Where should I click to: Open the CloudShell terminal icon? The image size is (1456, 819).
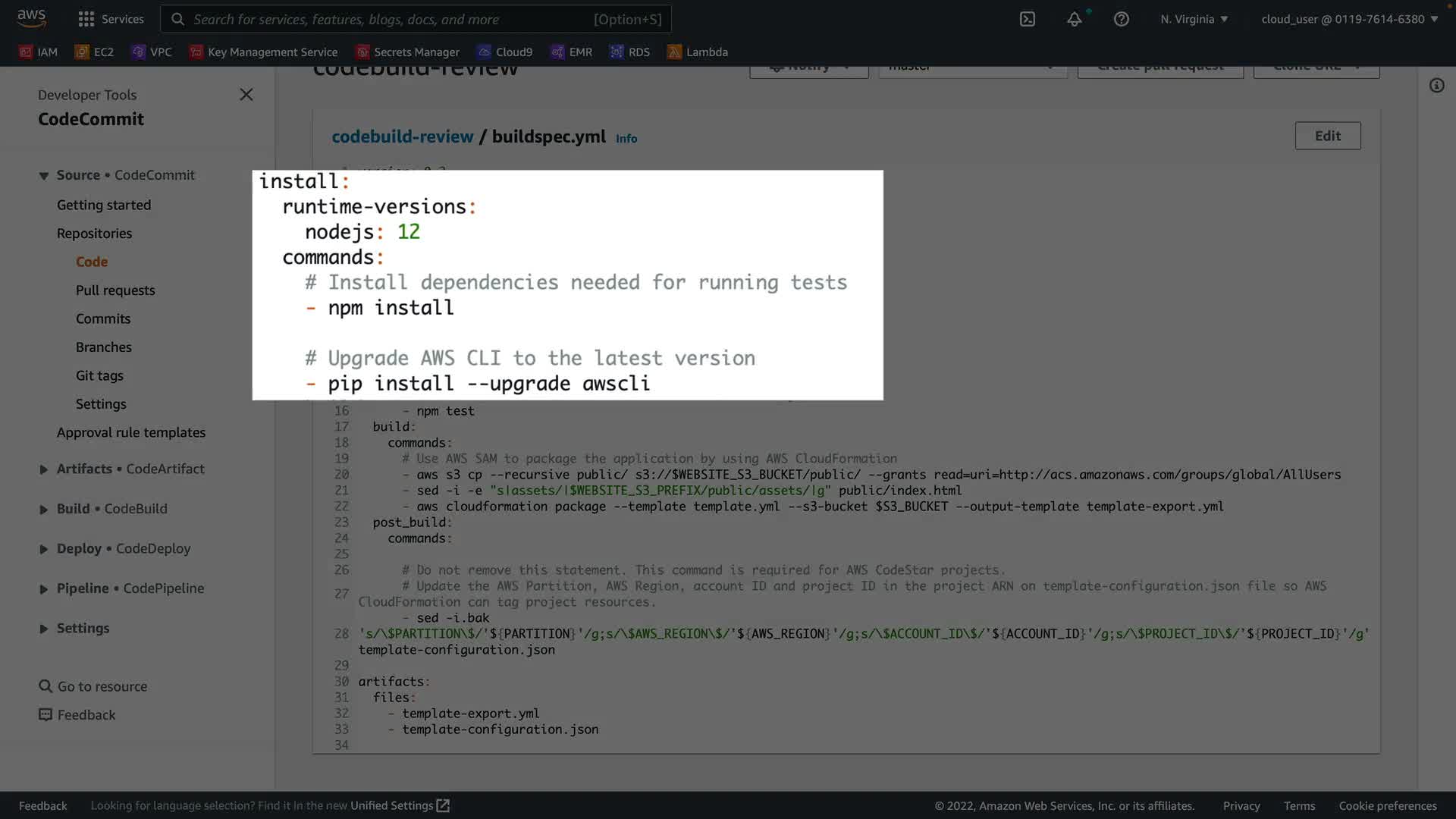point(1027,19)
